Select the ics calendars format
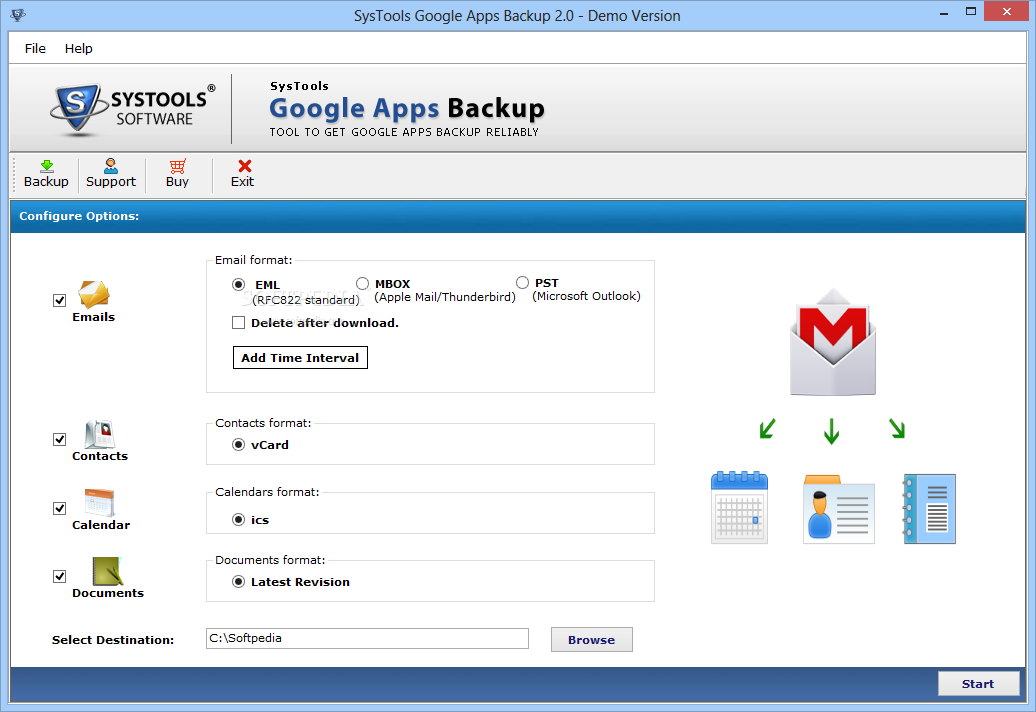The image size is (1036, 712). [x=239, y=520]
